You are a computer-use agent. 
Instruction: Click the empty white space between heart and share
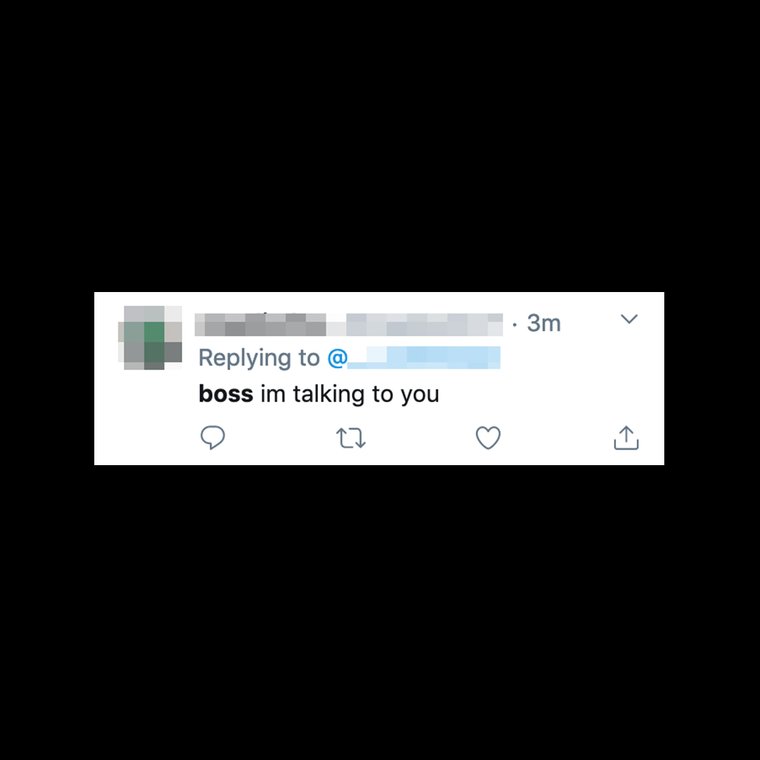[x=557, y=438]
